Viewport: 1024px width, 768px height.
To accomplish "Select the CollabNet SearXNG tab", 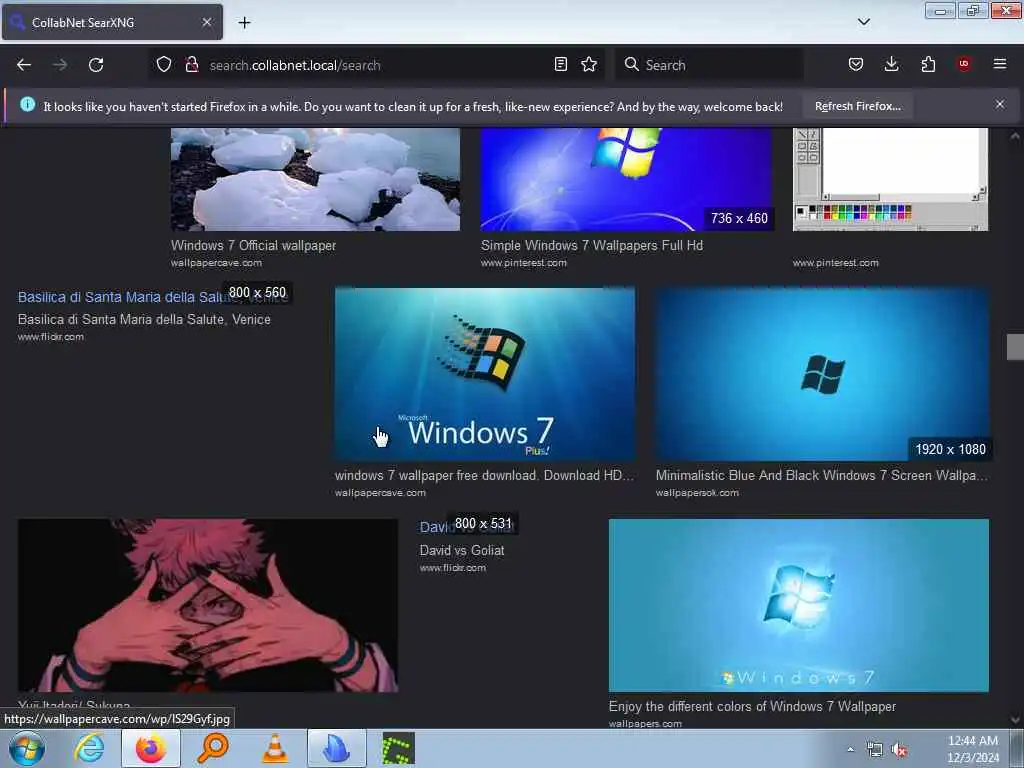I will click(x=112, y=22).
